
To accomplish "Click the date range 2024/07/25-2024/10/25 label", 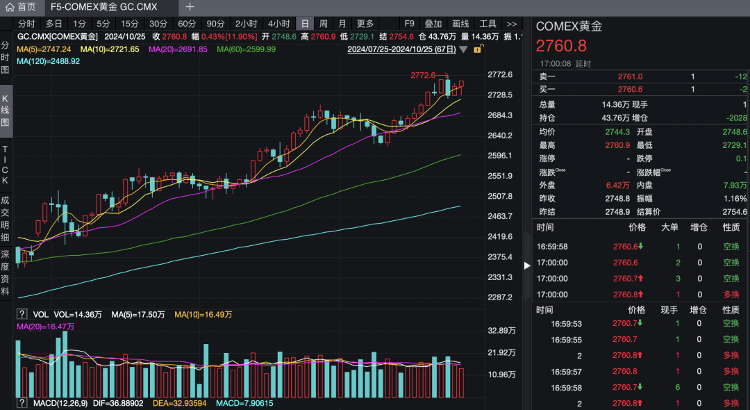I will click(401, 49).
